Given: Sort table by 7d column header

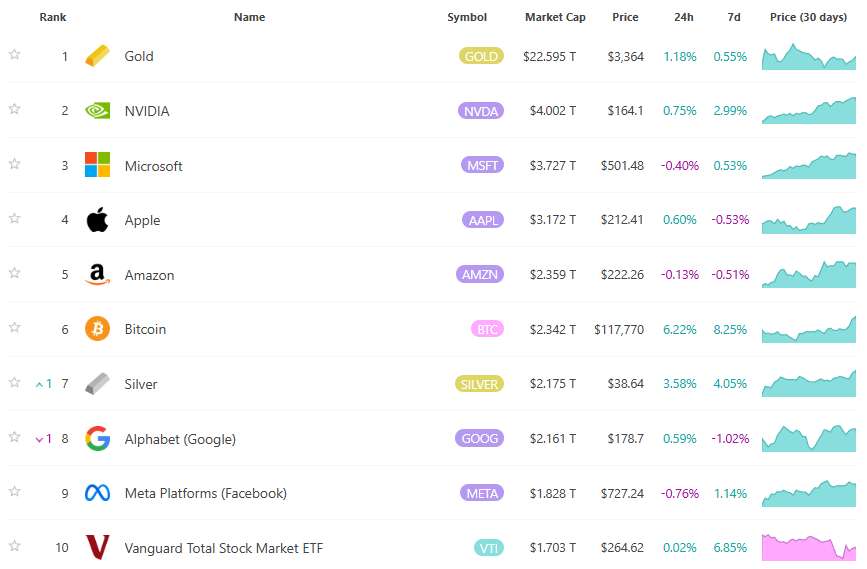Looking at the screenshot, I should [734, 17].
